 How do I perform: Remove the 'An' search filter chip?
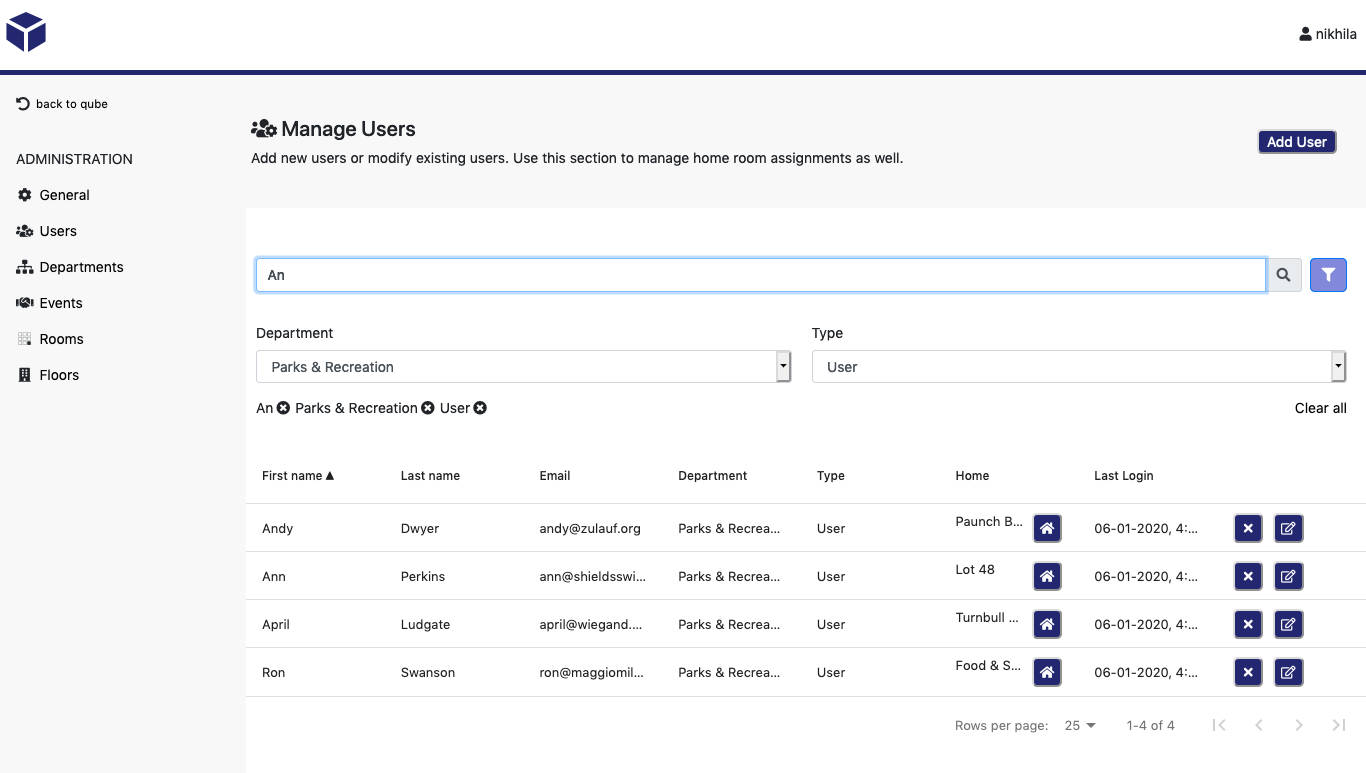[281, 408]
